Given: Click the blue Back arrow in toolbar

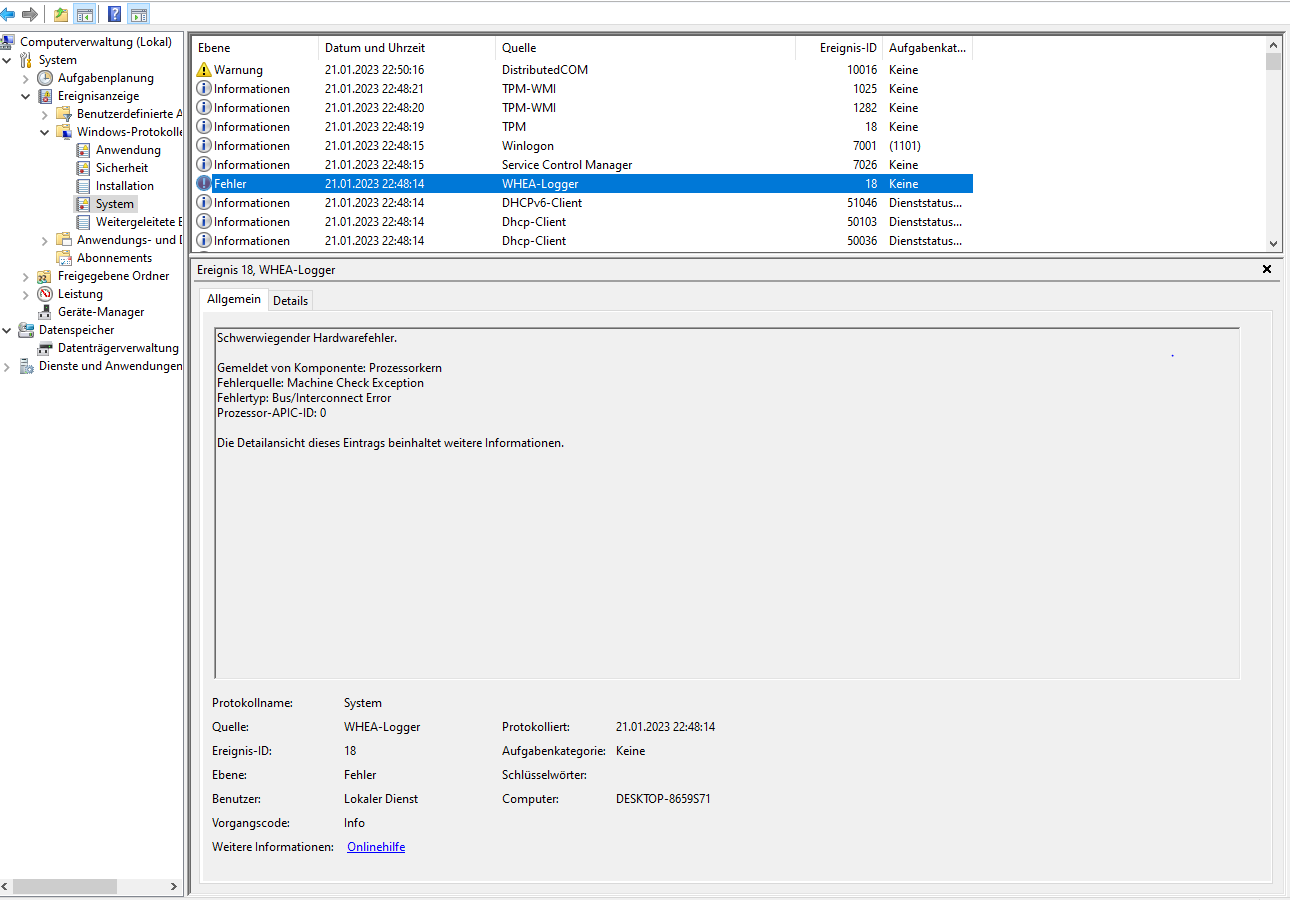Looking at the screenshot, I should tap(8, 14).
